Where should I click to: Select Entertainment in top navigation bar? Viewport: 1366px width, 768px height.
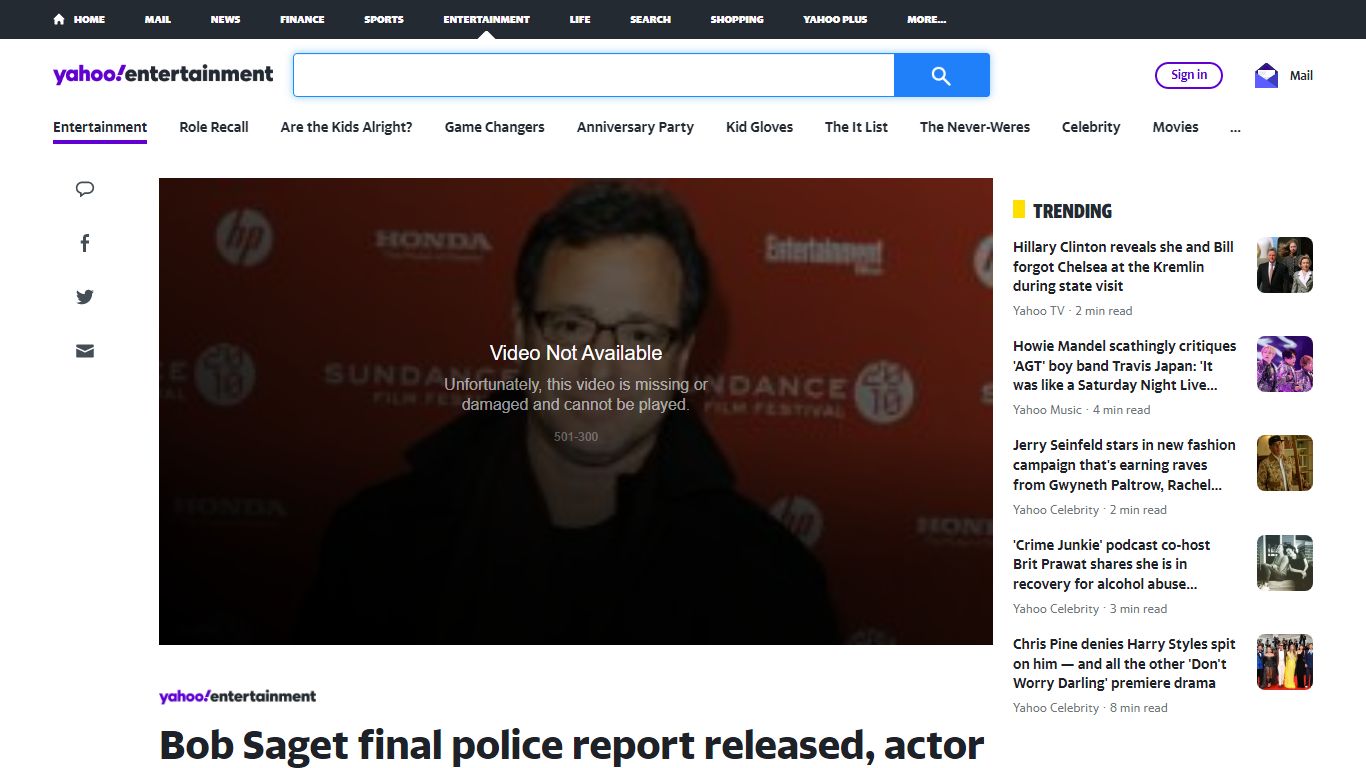click(x=487, y=19)
